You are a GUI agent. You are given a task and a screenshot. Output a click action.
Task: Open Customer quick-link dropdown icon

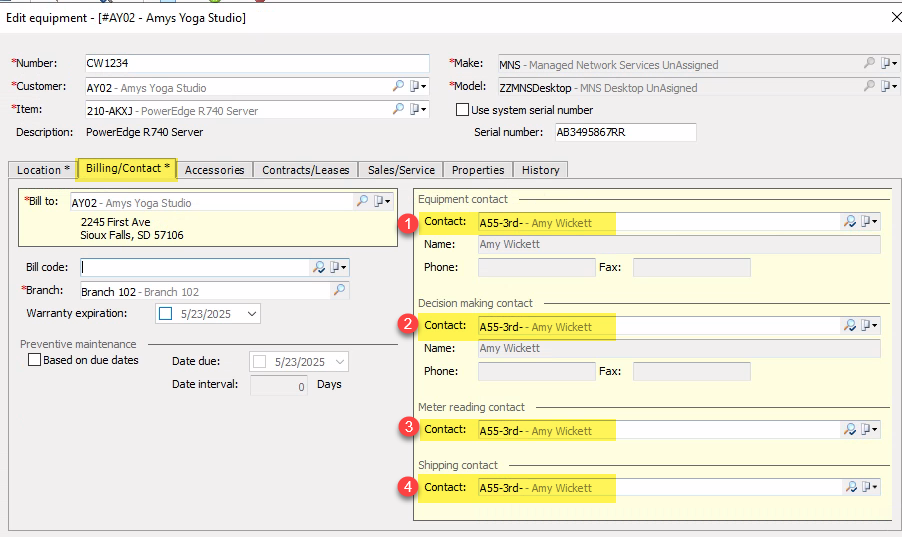pyautogui.click(x=418, y=86)
